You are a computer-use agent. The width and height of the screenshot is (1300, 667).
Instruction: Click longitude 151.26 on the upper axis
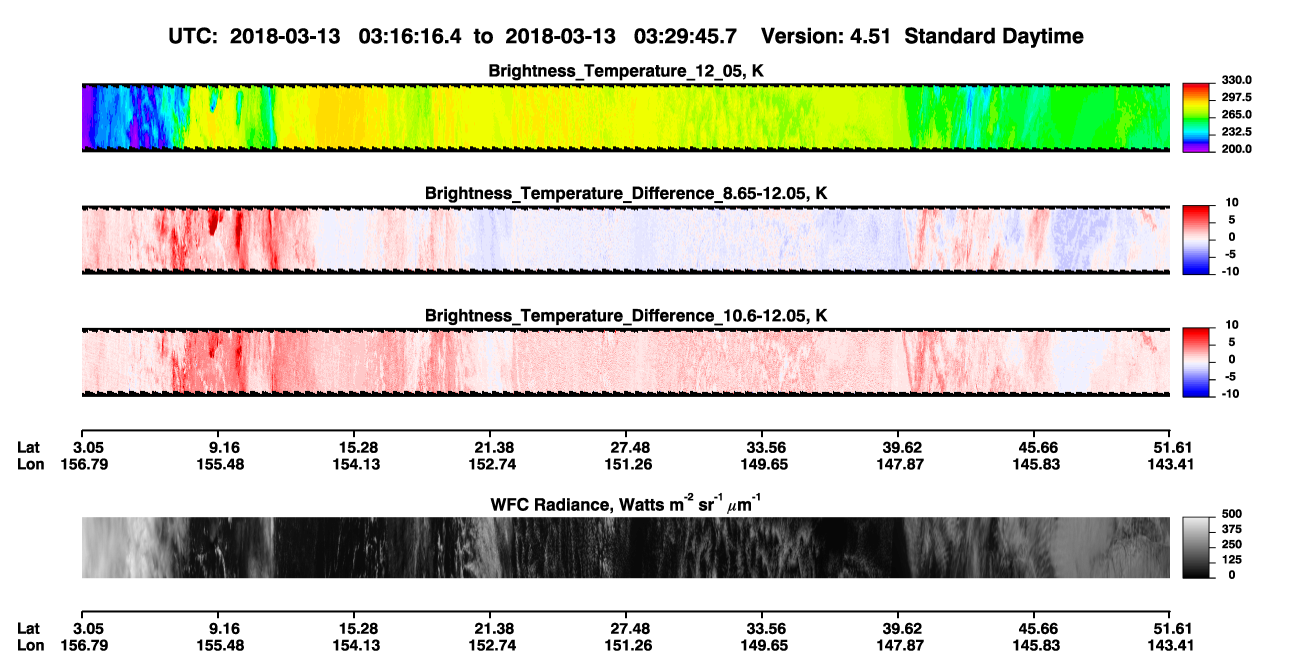pos(630,464)
